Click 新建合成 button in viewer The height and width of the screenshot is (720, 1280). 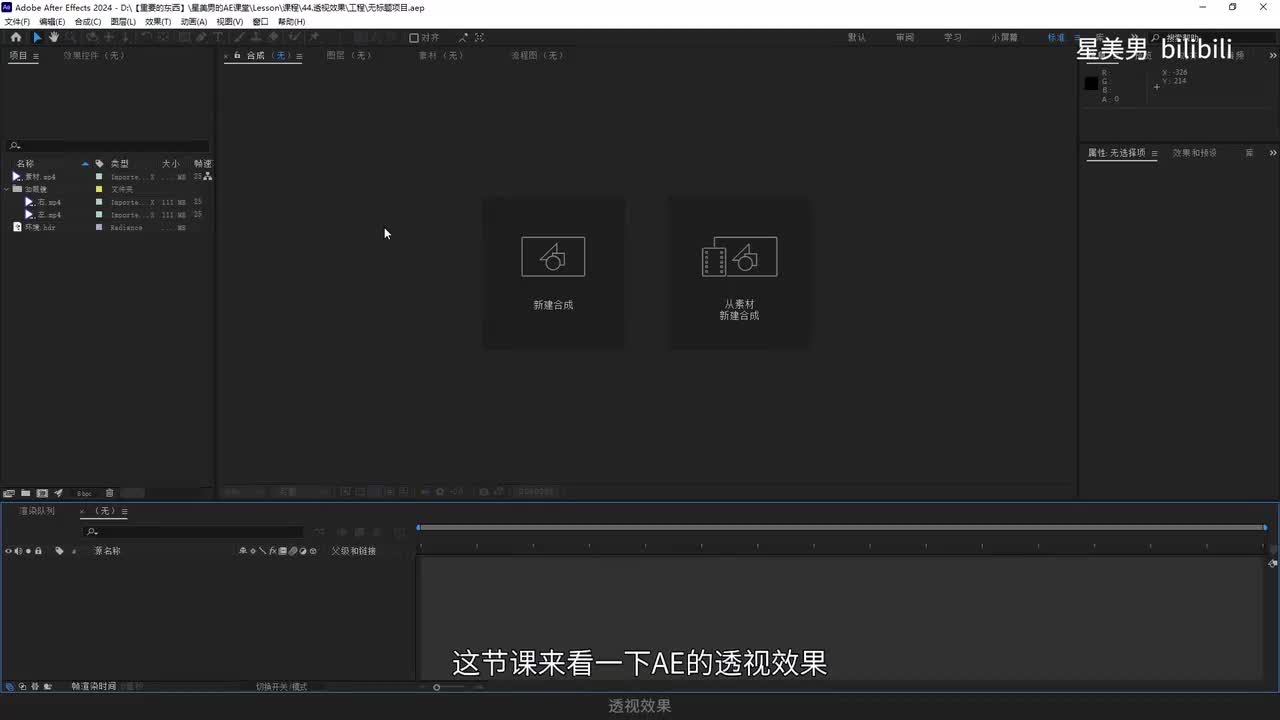[x=553, y=272]
